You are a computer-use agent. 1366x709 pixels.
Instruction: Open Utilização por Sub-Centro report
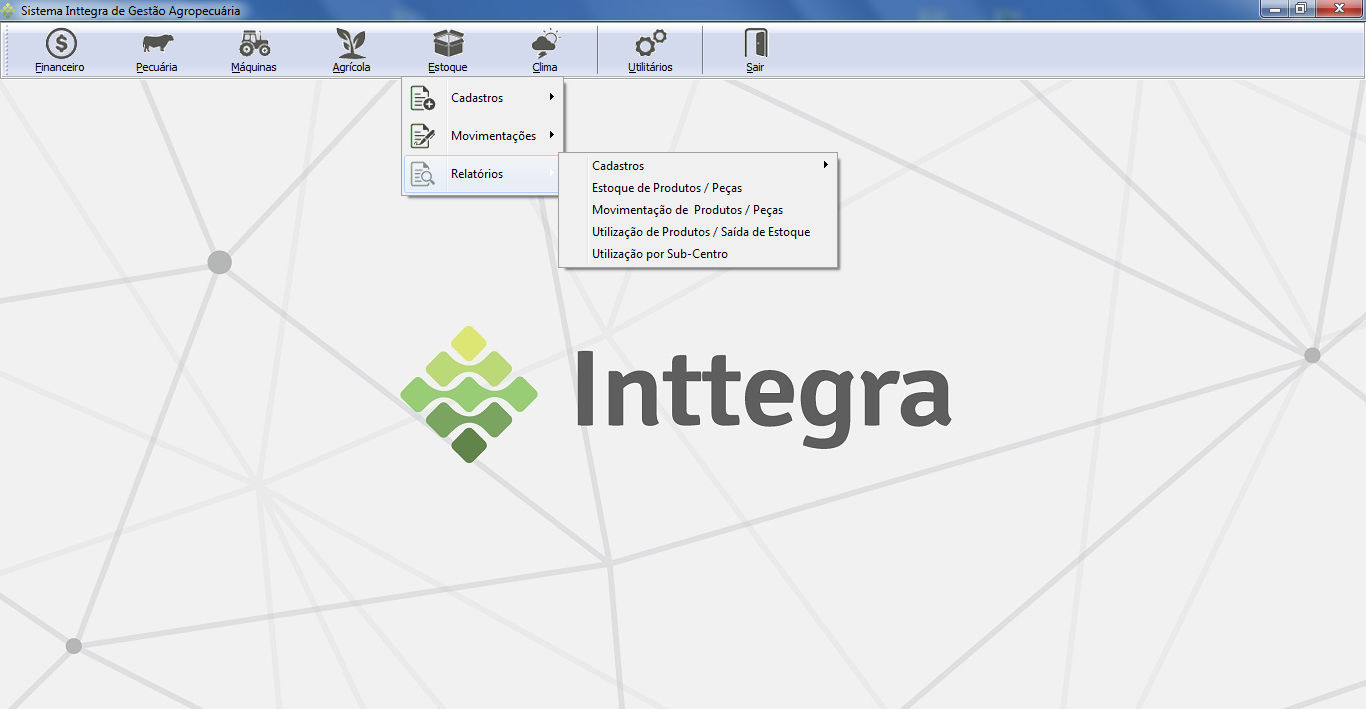point(698,254)
